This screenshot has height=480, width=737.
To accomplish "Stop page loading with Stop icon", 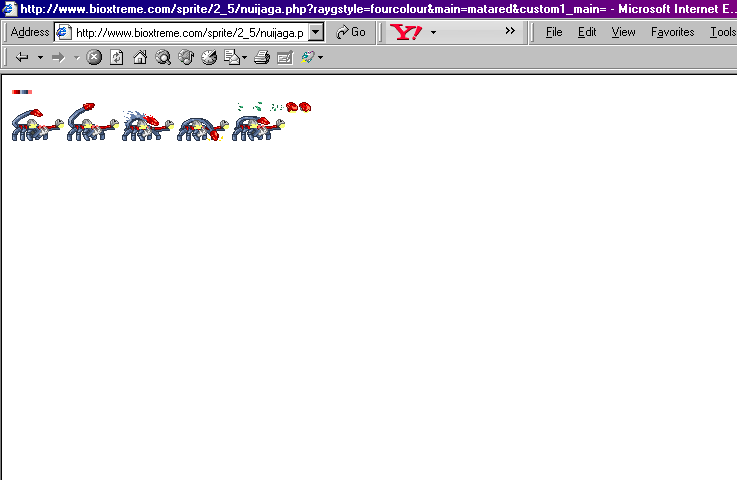I will click(94, 57).
